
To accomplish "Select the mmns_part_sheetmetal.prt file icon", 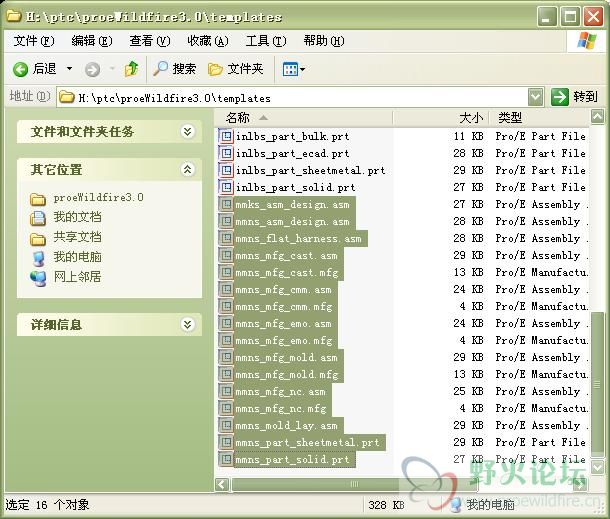I will tap(226, 442).
